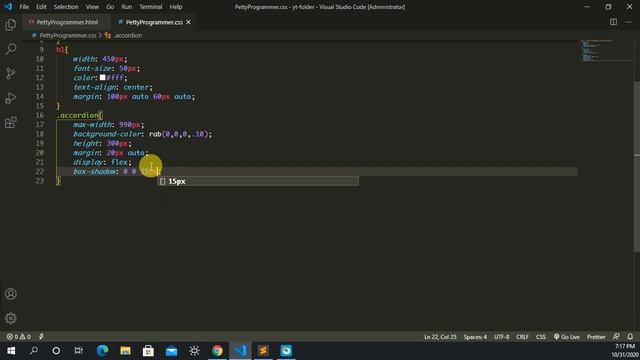Click the .accordion breadcrumb symbol
The height and width of the screenshot is (360, 640).
(127, 36)
